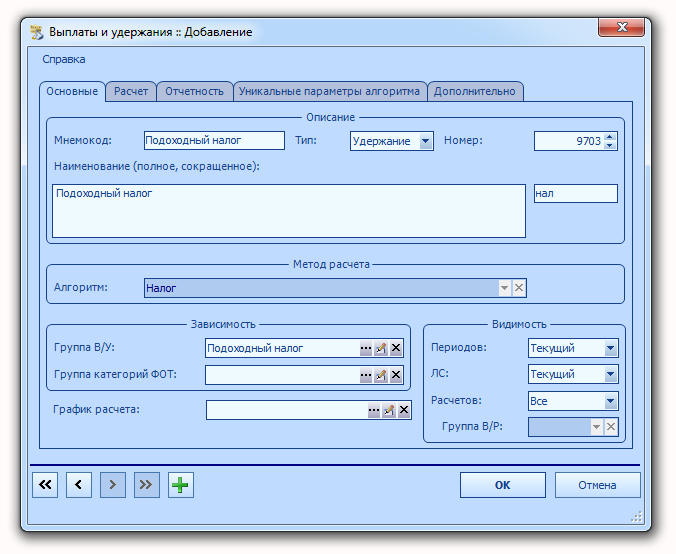Click pencil icon for Группа категорий ФОТ
Image resolution: width=676 pixels, height=554 pixels.
click(x=381, y=375)
